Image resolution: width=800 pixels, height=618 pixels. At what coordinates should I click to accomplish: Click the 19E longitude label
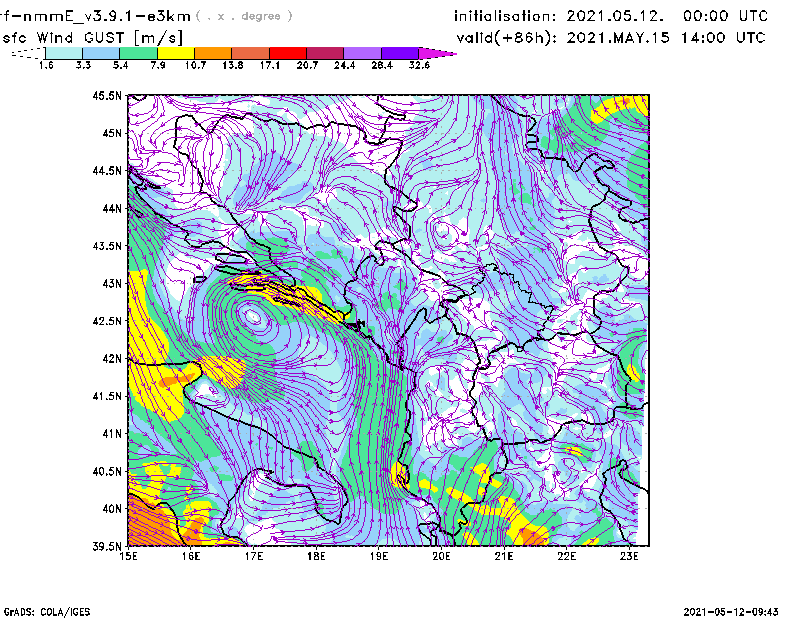click(x=379, y=556)
